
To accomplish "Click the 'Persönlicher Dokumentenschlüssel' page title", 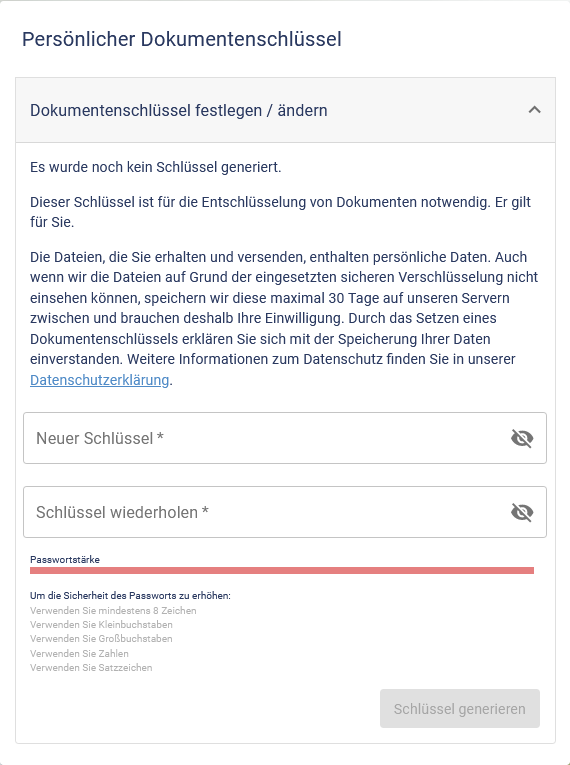I will pos(182,40).
